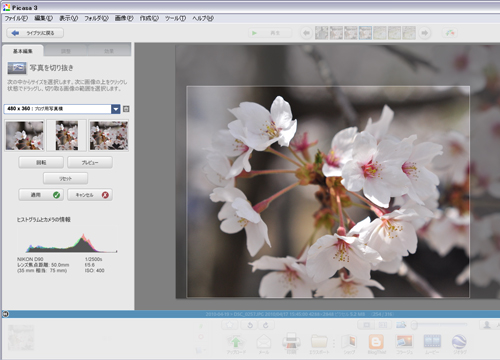Switch to the middle edit tab
Image resolution: width=500 pixels, height=360 pixels.
point(66,51)
